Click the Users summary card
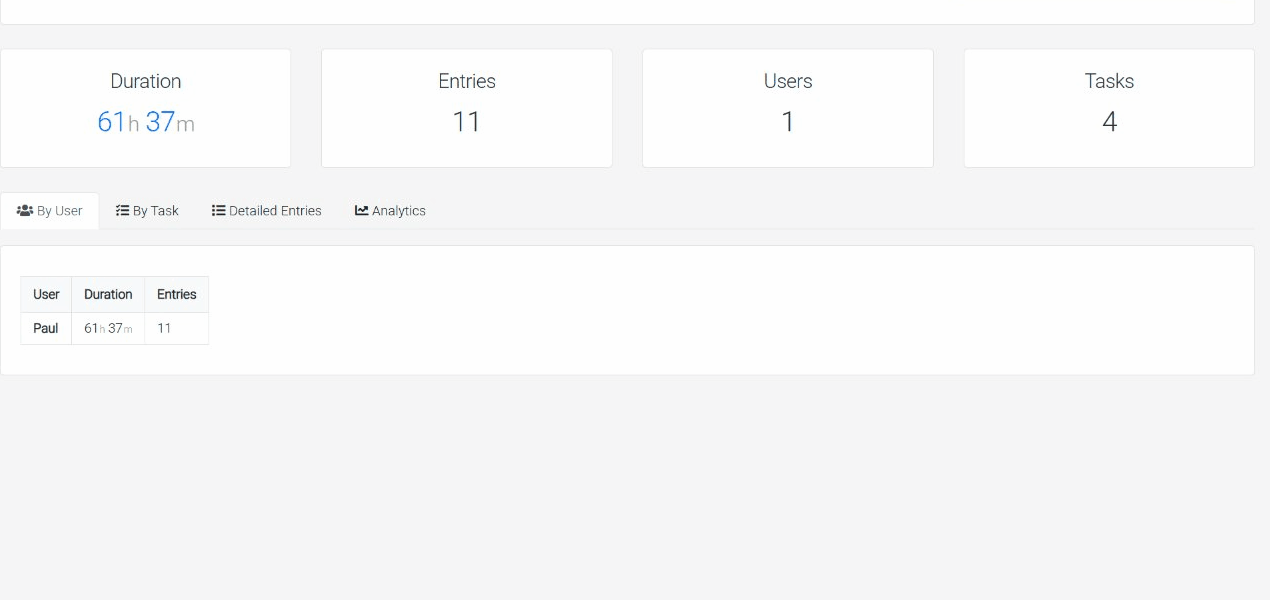 click(x=787, y=107)
